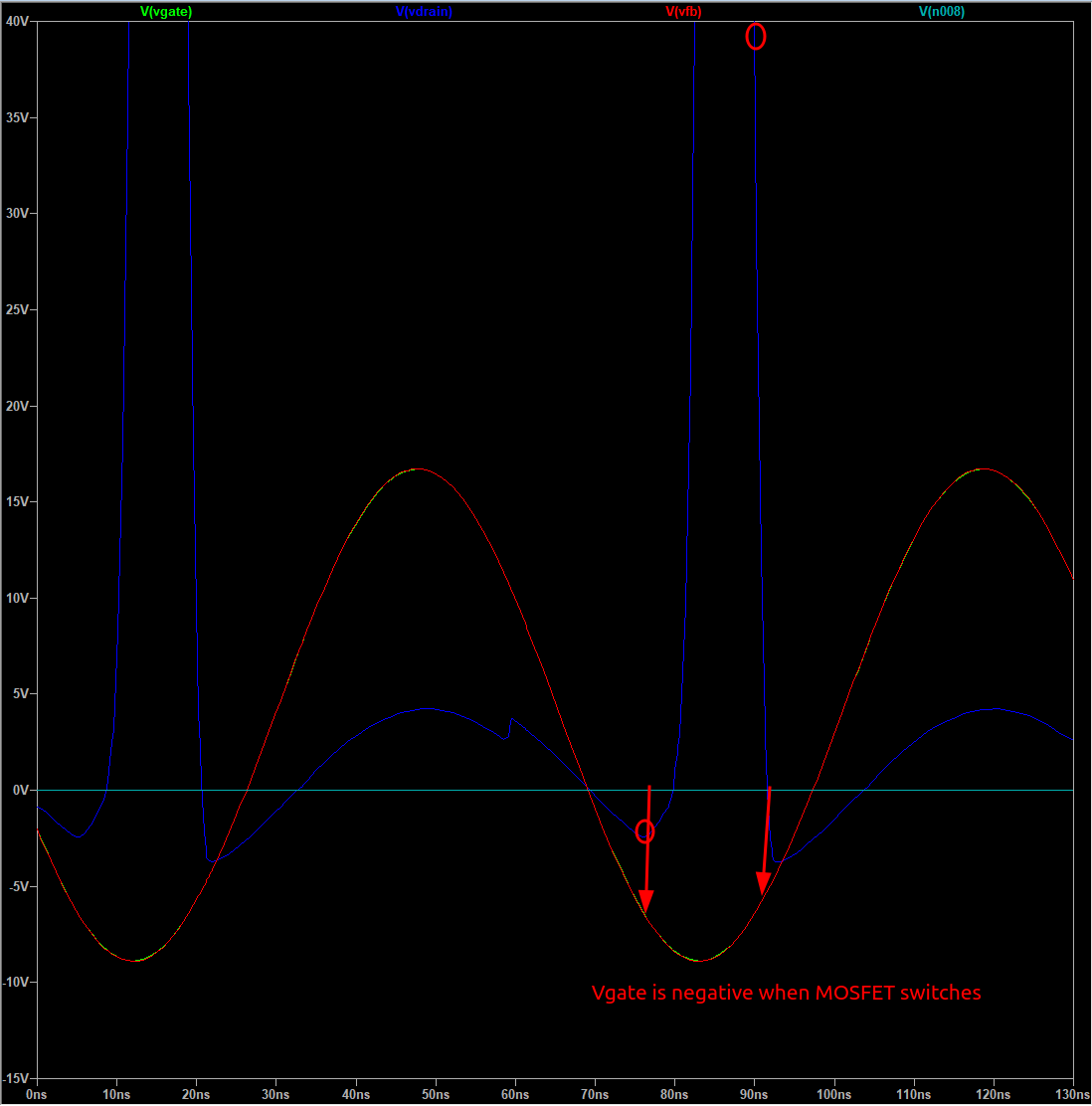Click the red circle atop the drain spike

click(756, 37)
